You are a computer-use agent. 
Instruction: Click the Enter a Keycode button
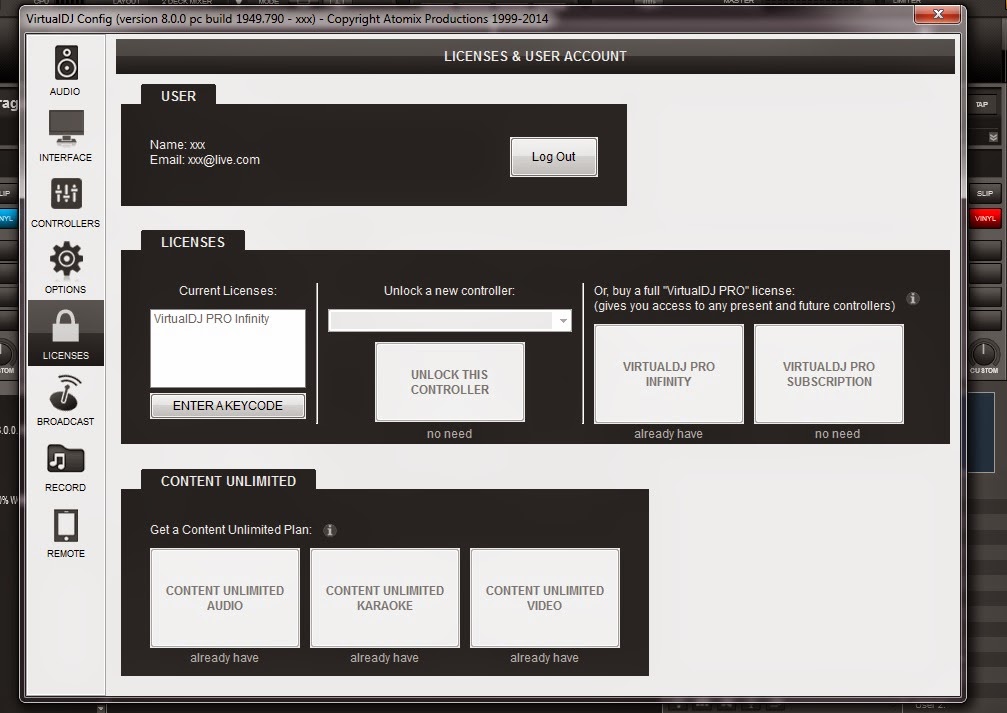tap(228, 406)
